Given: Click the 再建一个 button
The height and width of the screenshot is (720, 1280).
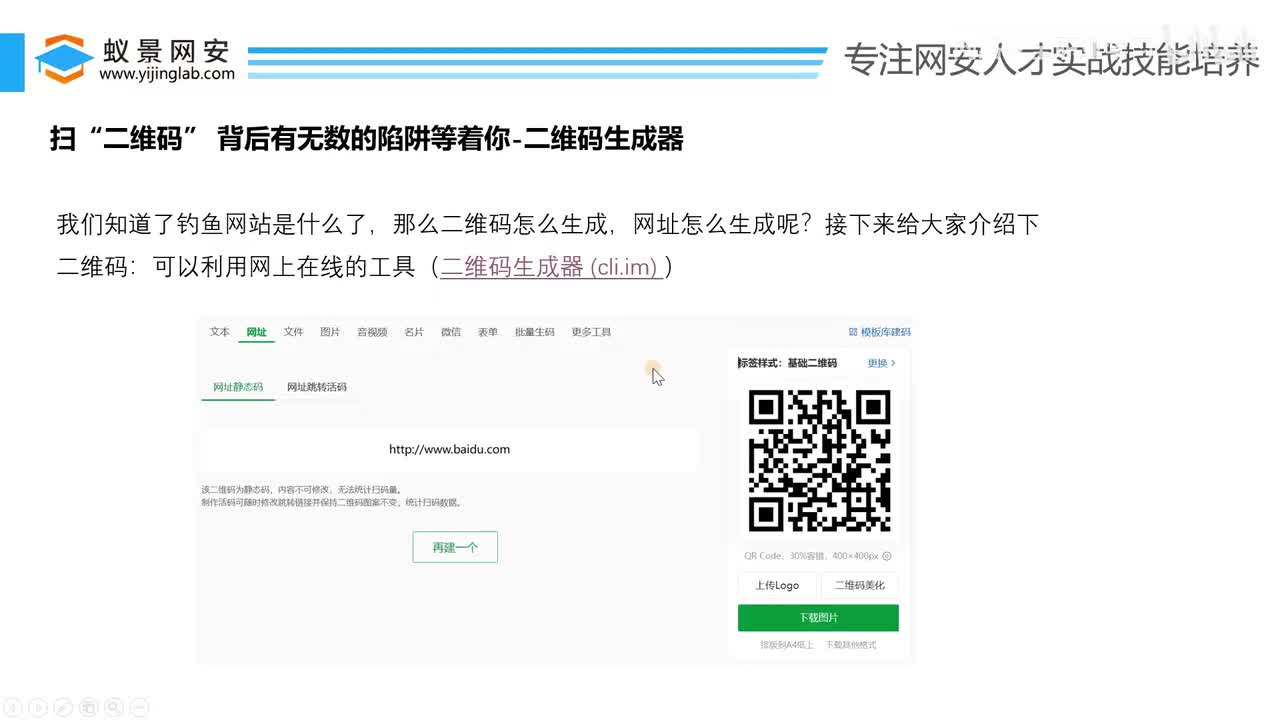Looking at the screenshot, I should tap(455, 547).
